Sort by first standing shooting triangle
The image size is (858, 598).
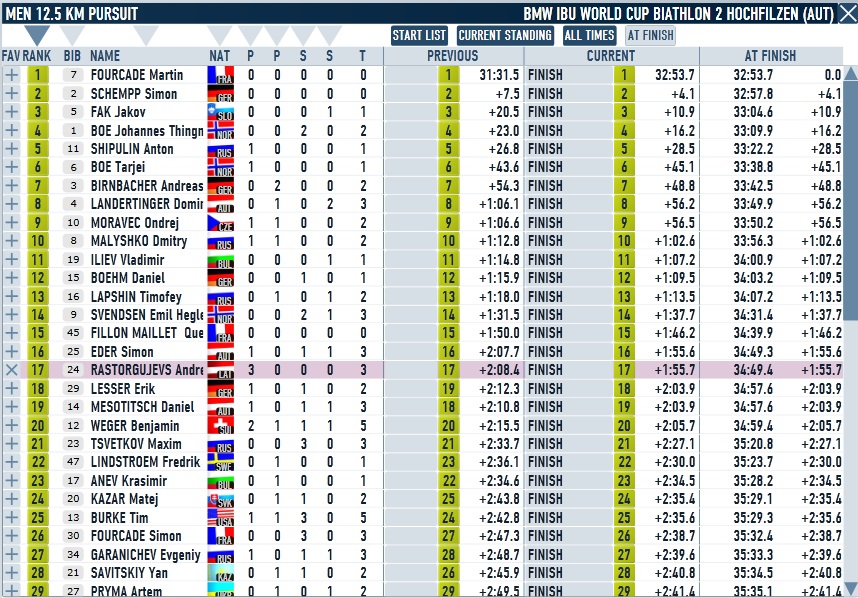303,34
